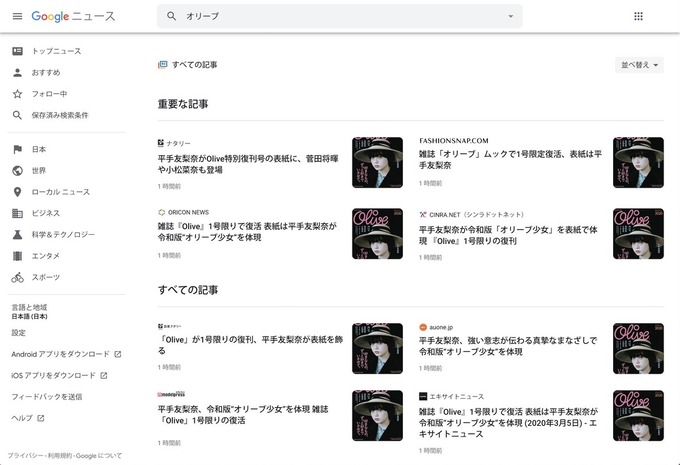
Task: Click Android アプリをダウンロード link
Action: (60, 354)
